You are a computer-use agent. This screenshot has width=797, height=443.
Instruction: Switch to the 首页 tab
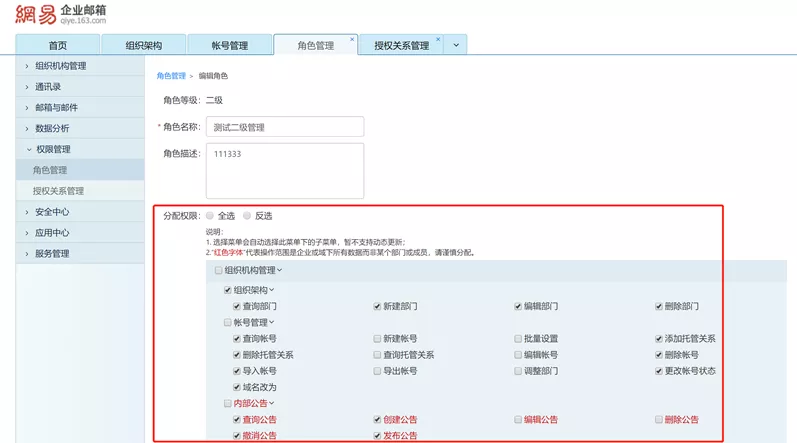point(58,46)
